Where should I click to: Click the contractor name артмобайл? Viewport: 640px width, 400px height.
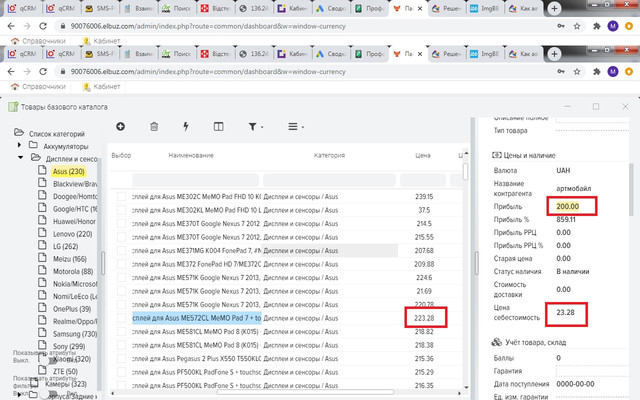coord(573,188)
